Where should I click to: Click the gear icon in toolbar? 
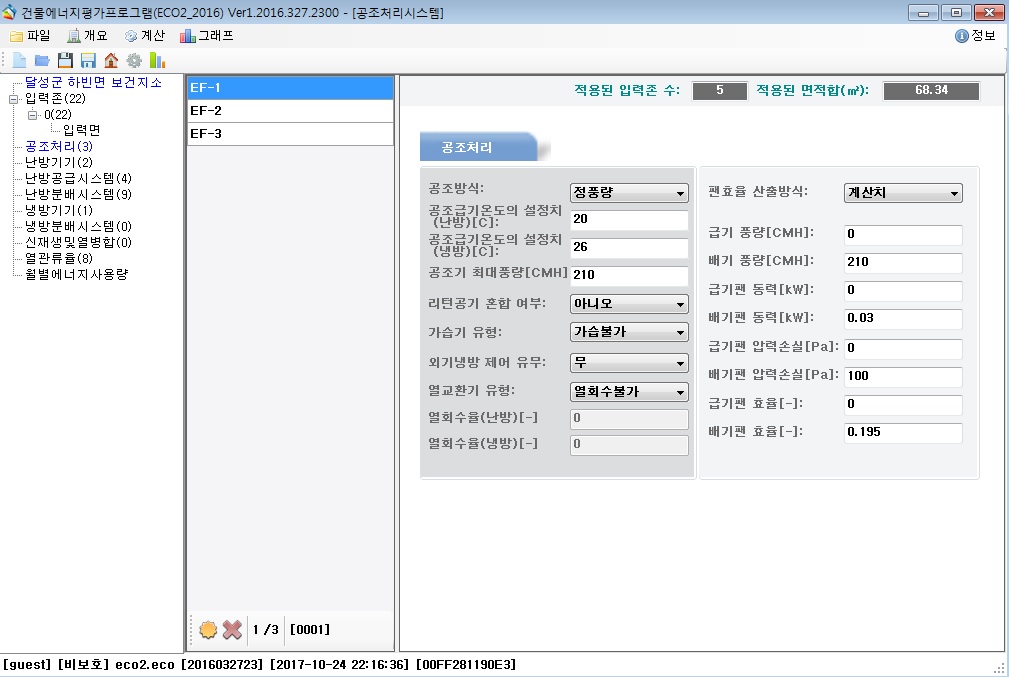pyautogui.click(x=134, y=60)
